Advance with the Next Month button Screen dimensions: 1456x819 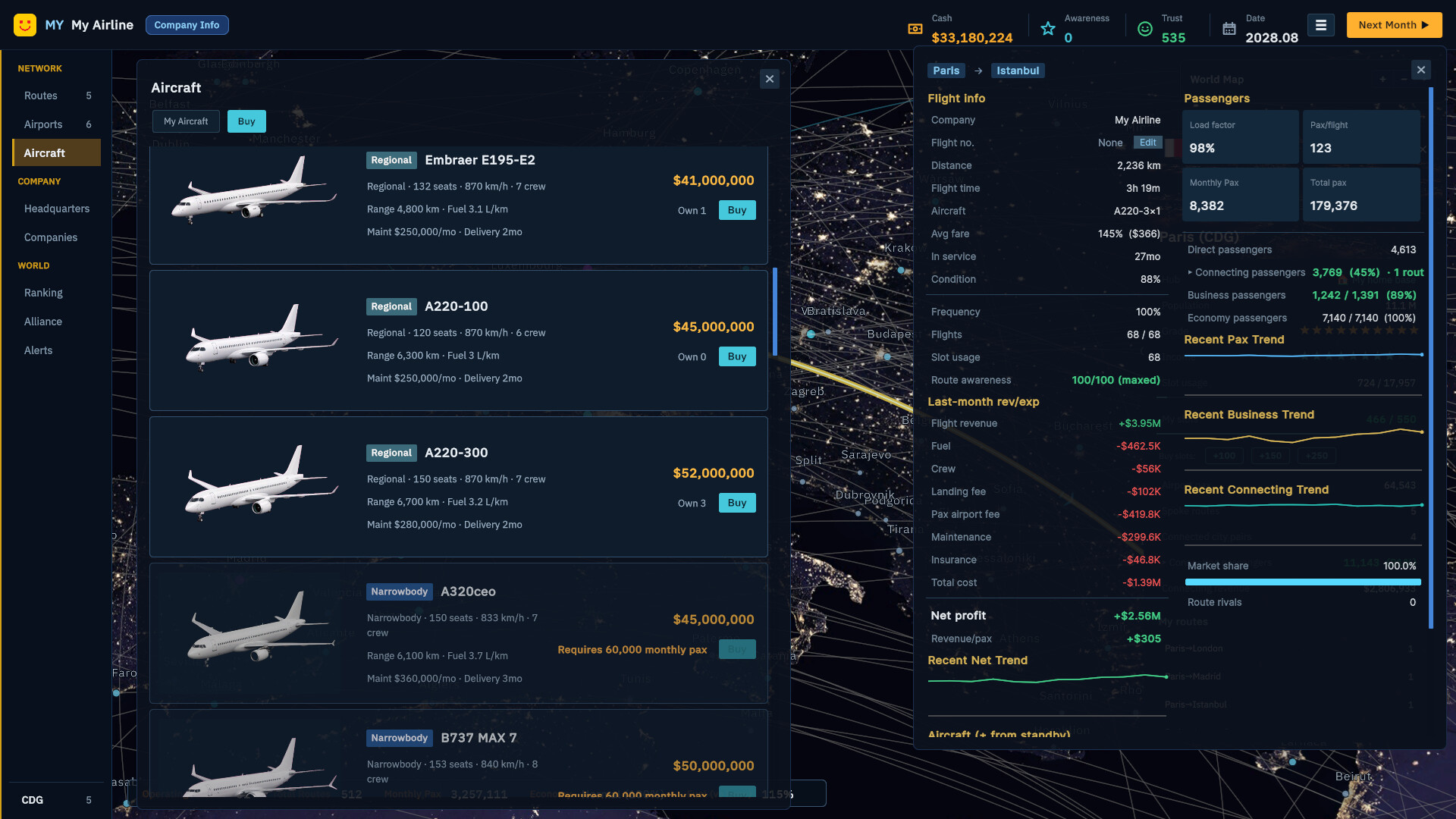[x=1394, y=25]
